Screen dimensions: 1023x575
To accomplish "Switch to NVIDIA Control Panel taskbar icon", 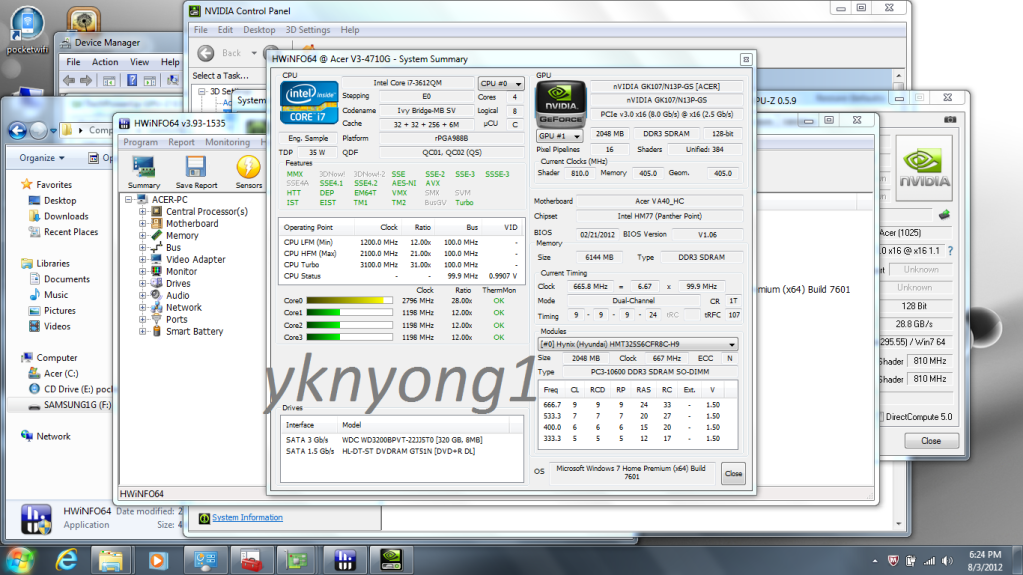I will tap(391, 560).
